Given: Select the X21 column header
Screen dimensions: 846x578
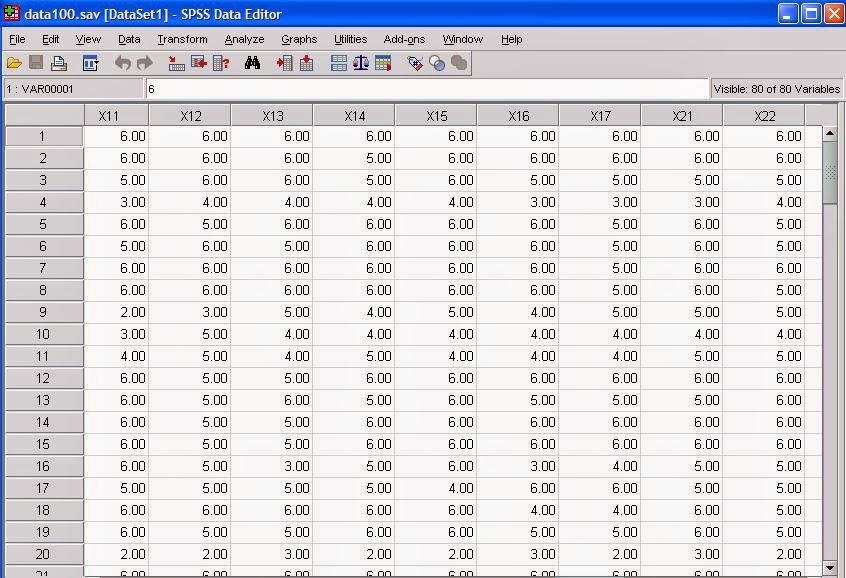Looking at the screenshot, I should [x=682, y=115].
